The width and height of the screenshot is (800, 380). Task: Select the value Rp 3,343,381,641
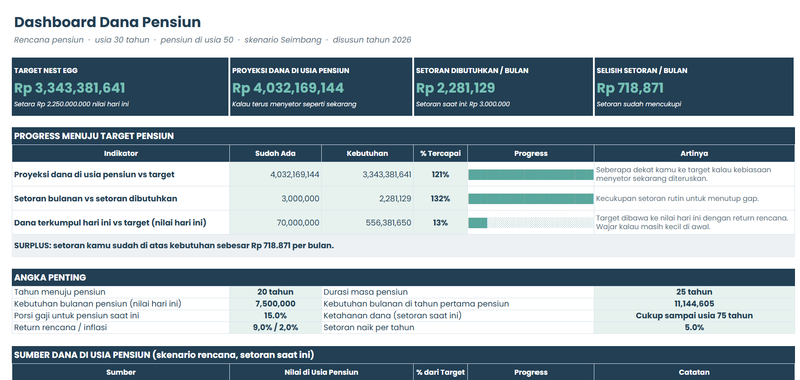(69, 88)
